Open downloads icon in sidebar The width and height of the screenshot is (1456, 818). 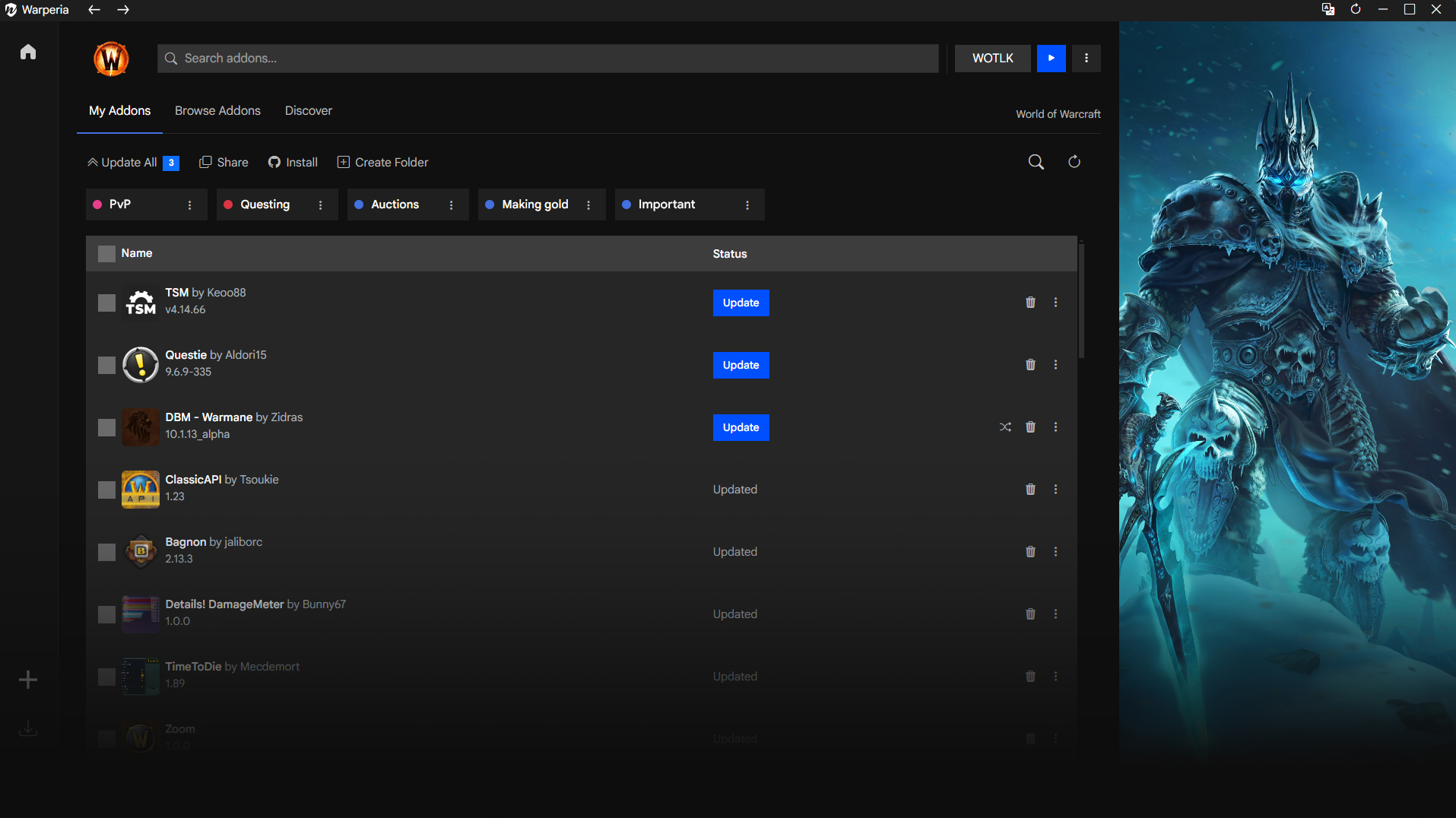28,728
